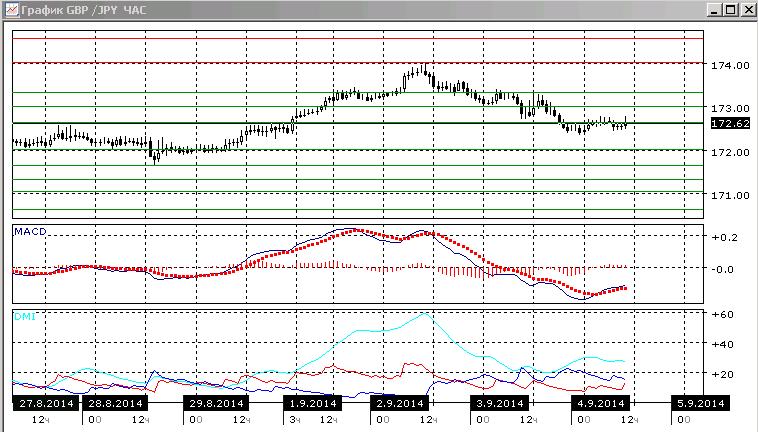The width and height of the screenshot is (758, 432).
Task: Click the 3ч time label under 1.9.2014
Action: [x=295, y=420]
